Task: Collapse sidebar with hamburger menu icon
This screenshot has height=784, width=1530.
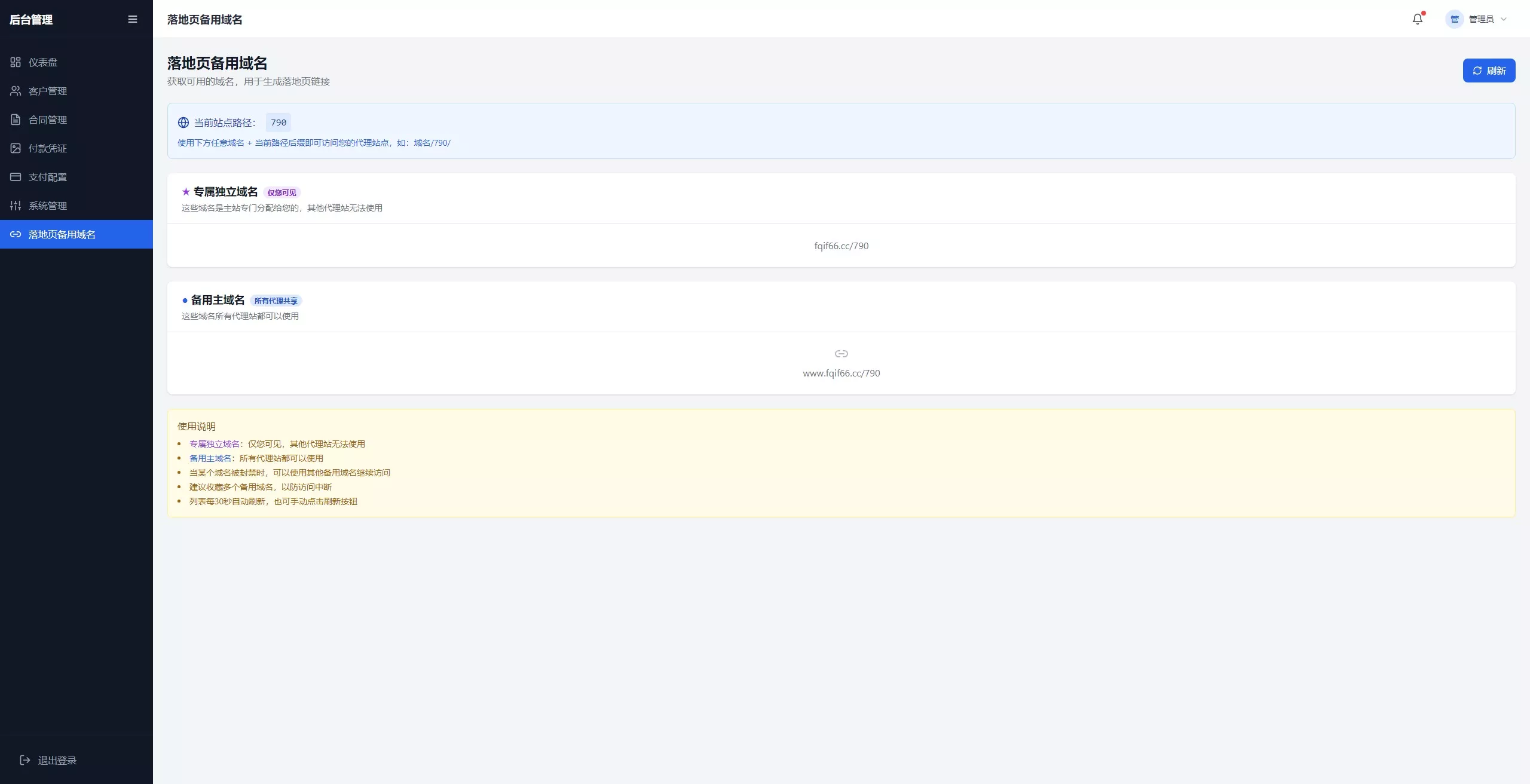Action: [x=133, y=19]
